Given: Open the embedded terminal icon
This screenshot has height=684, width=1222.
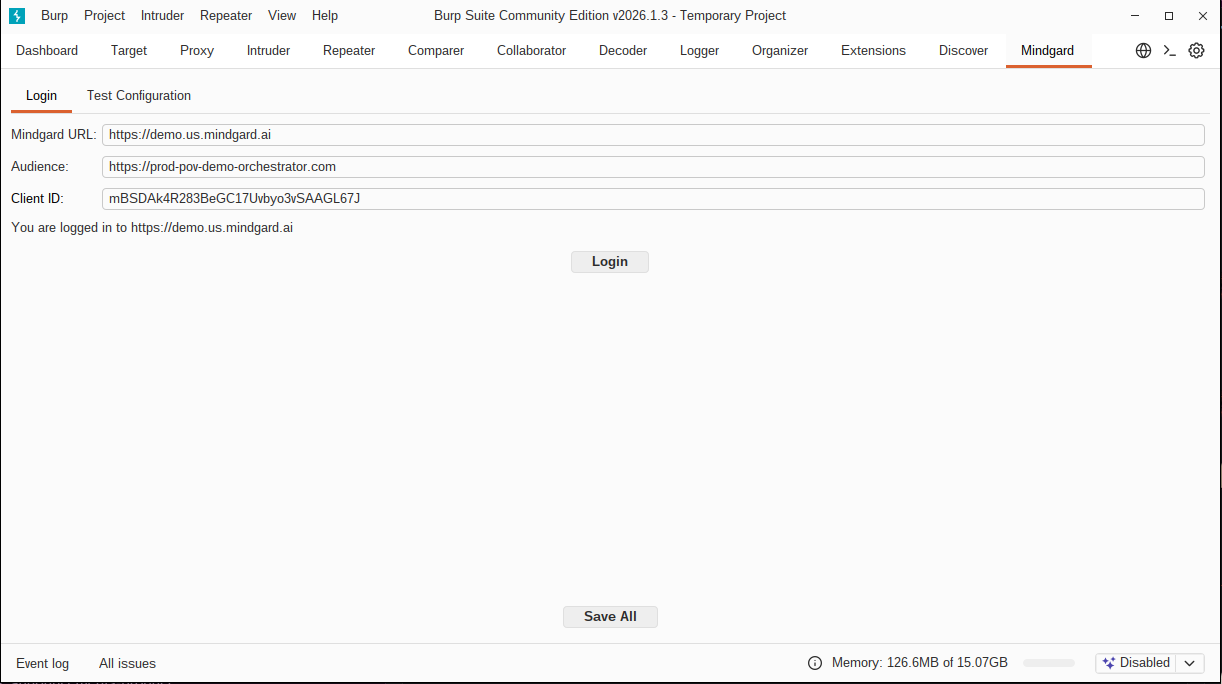Looking at the screenshot, I should tap(1169, 50).
